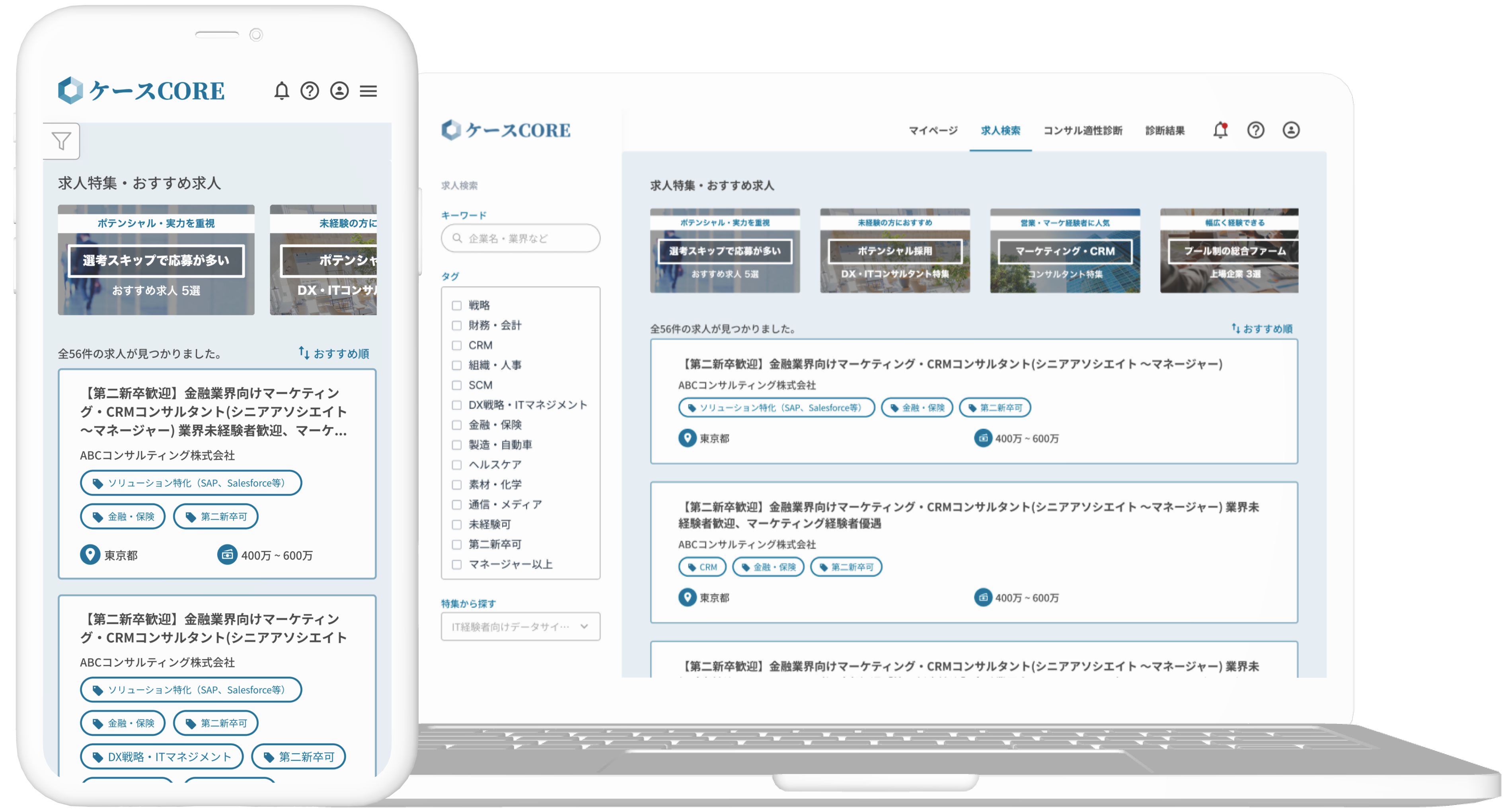Check the 未経験可 checkbox

[457, 525]
